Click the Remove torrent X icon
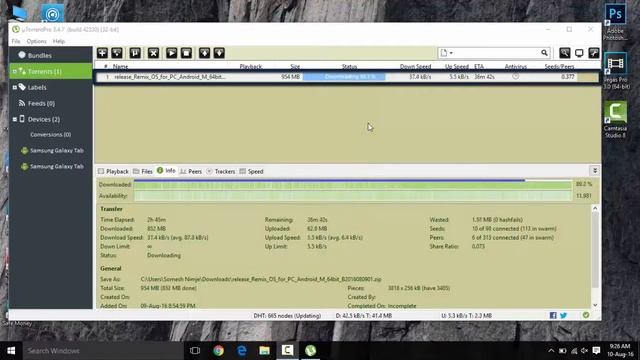Image resolution: width=640 pixels, height=360 pixels. click(153, 53)
